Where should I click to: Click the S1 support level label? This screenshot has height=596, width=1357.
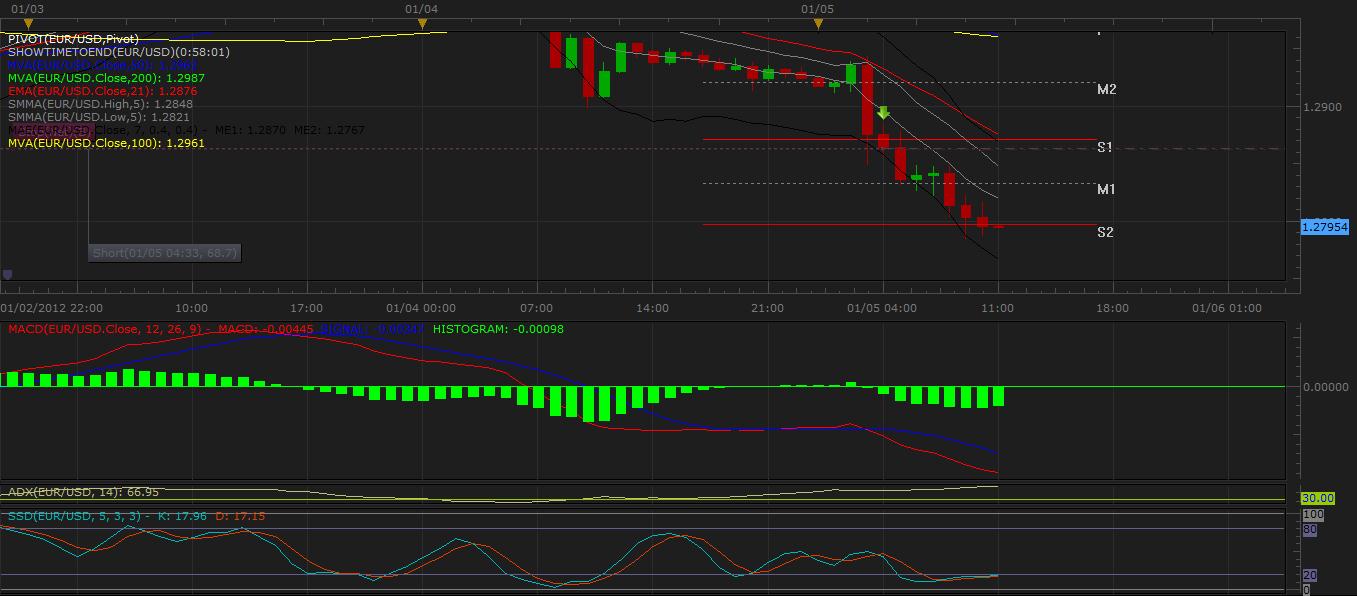[x=1105, y=147]
